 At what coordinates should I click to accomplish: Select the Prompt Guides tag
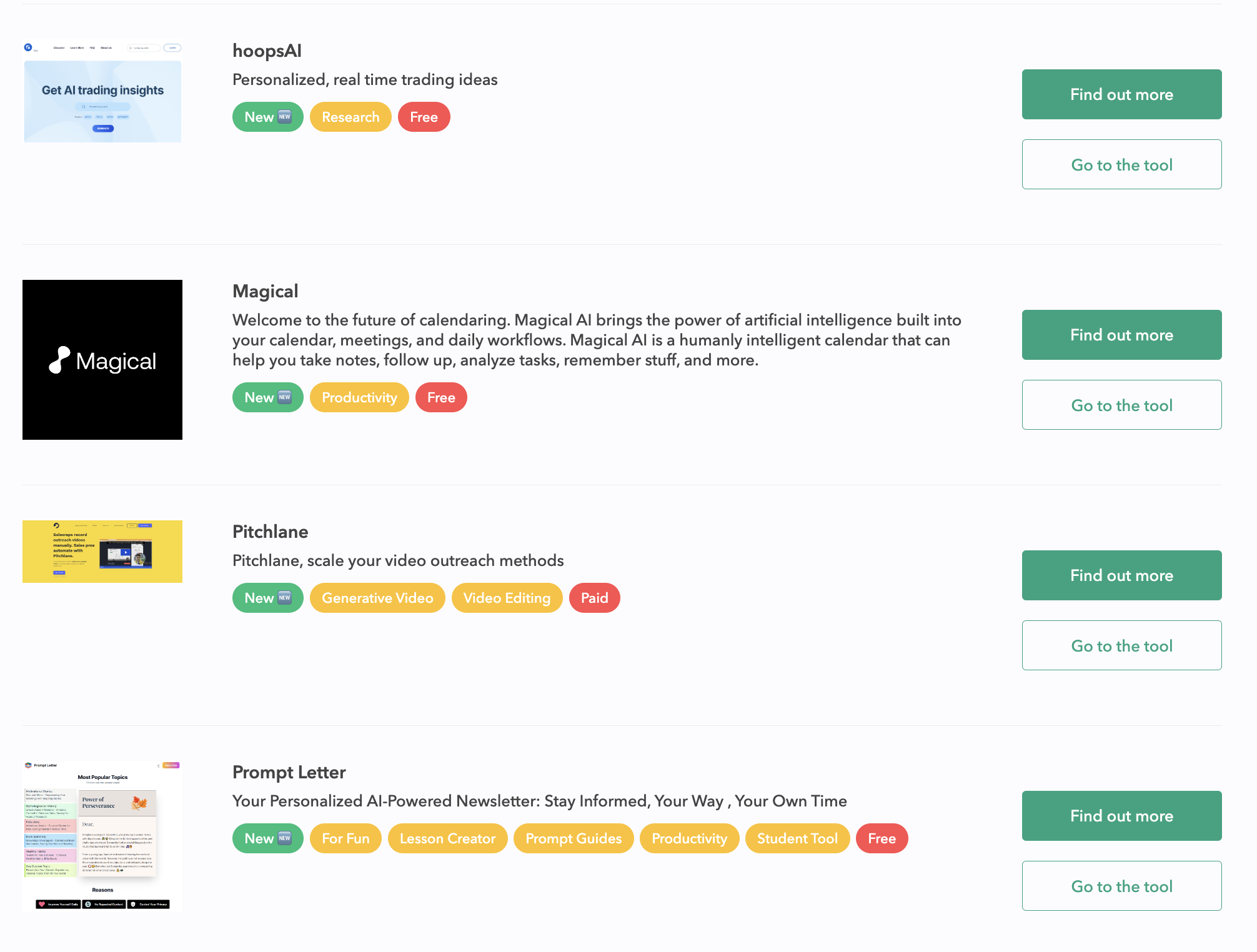[574, 838]
